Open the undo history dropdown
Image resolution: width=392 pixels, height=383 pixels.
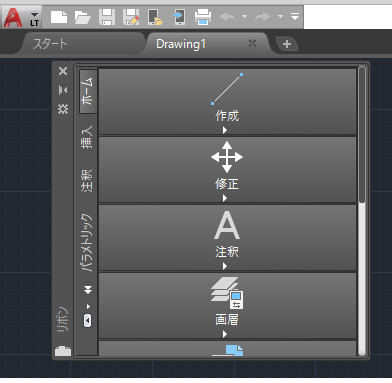coord(244,16)
